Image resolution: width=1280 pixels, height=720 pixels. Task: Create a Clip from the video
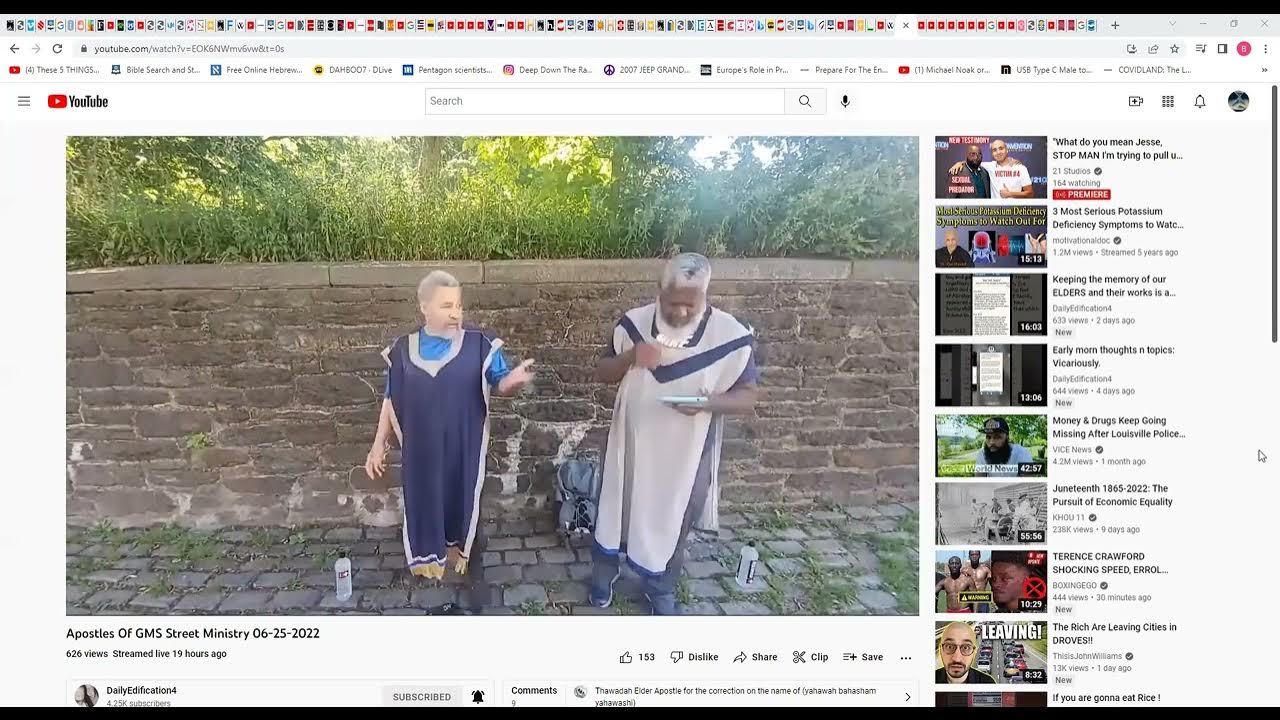[810, 657]
